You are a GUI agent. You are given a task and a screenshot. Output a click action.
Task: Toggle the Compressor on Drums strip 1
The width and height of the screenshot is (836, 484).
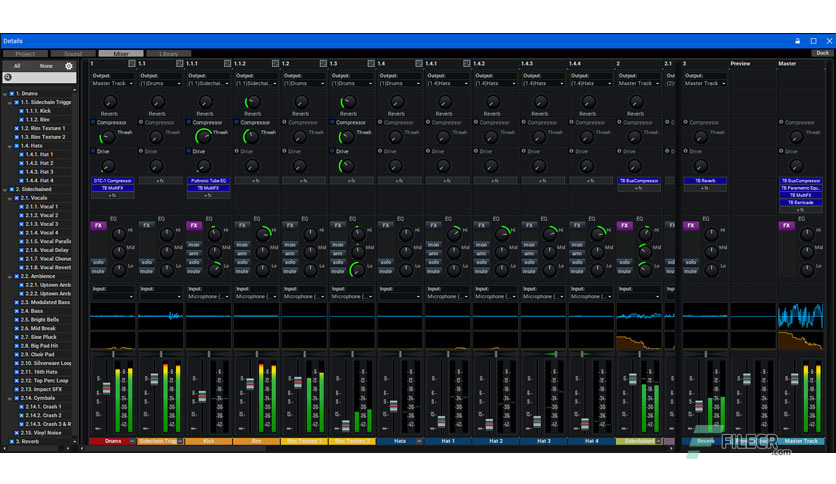click(x=93, y=122)
